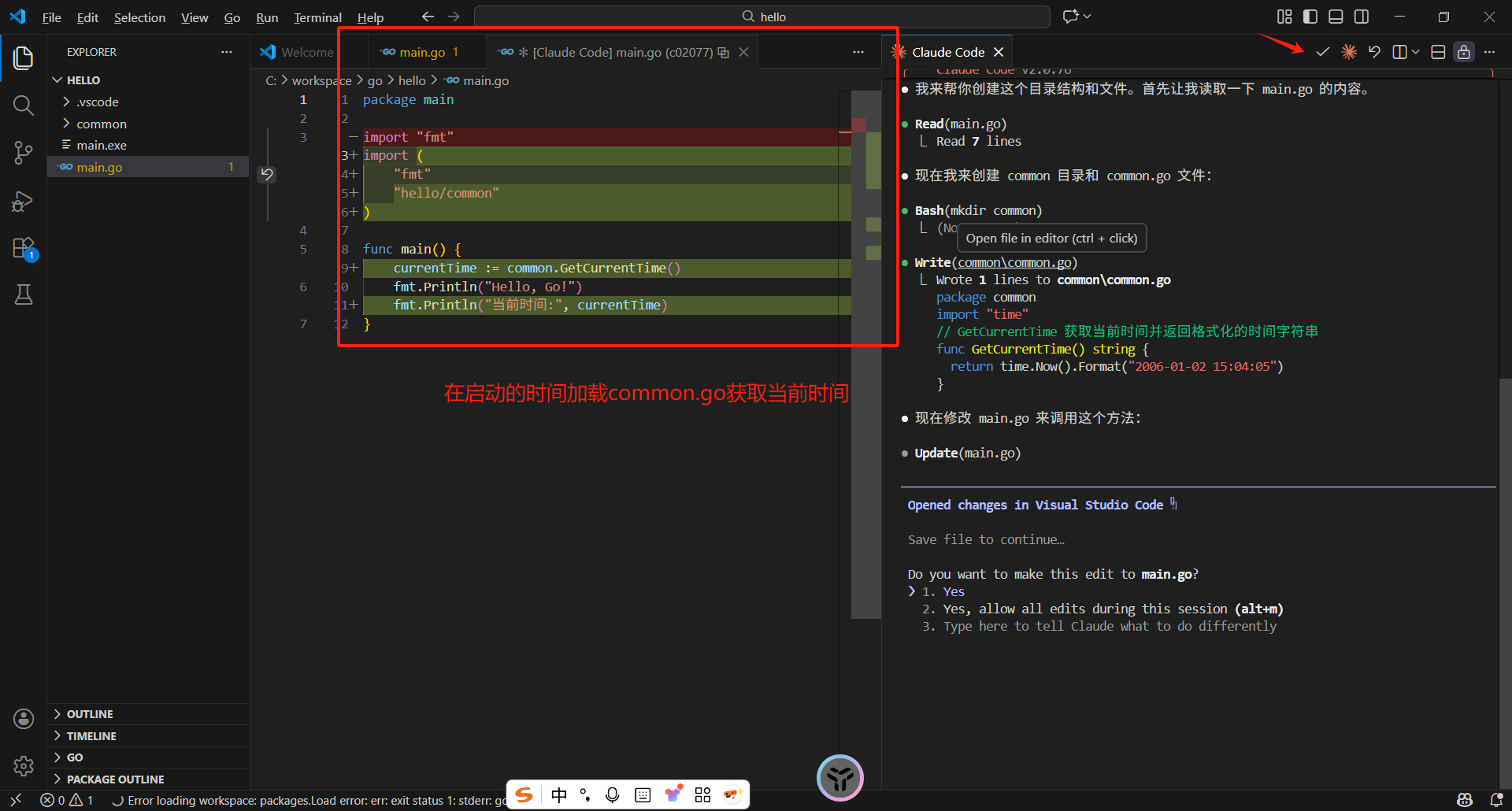Open editor panel more actions ellipsis
Viewport: 1512px width, 811px height.
(x=1489, y=52)
